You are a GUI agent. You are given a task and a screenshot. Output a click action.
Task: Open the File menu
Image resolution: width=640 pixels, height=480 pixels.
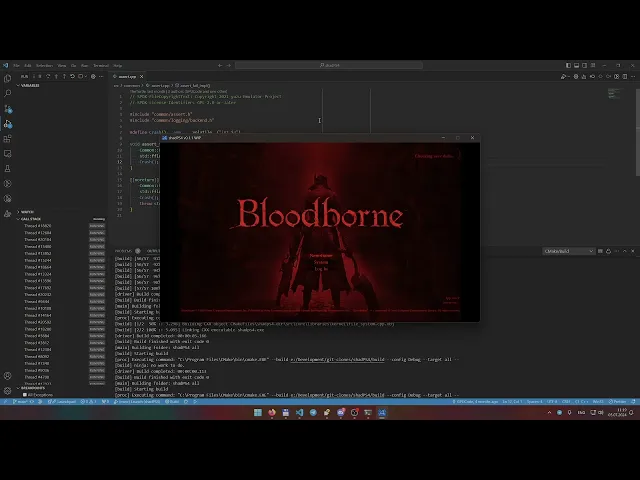pyautogui.click(x=16, y=65)
